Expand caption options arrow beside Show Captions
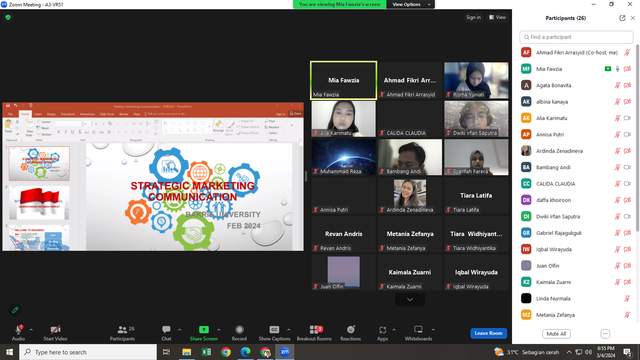Viewport: 640px width, 360px height. pyautogui.click(x=289, y=330)
